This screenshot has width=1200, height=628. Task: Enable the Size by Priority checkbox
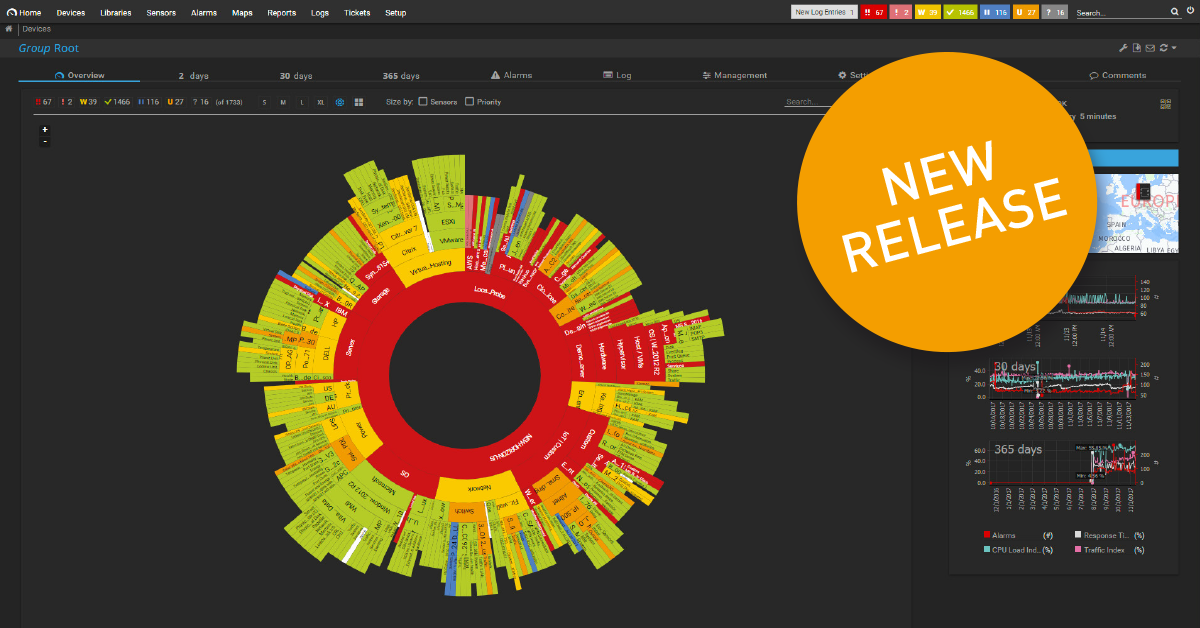470,102
